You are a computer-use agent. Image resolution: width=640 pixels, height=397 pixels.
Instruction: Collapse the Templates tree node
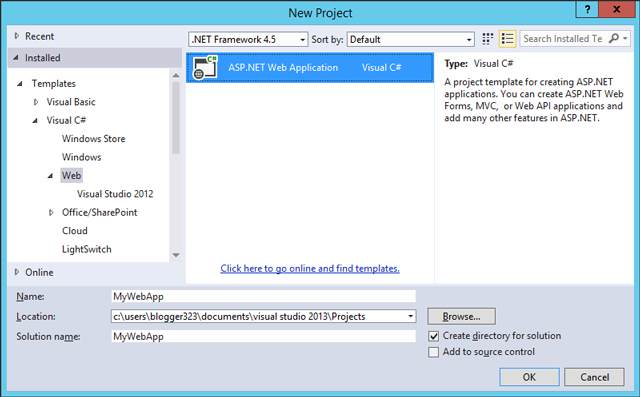20,84
